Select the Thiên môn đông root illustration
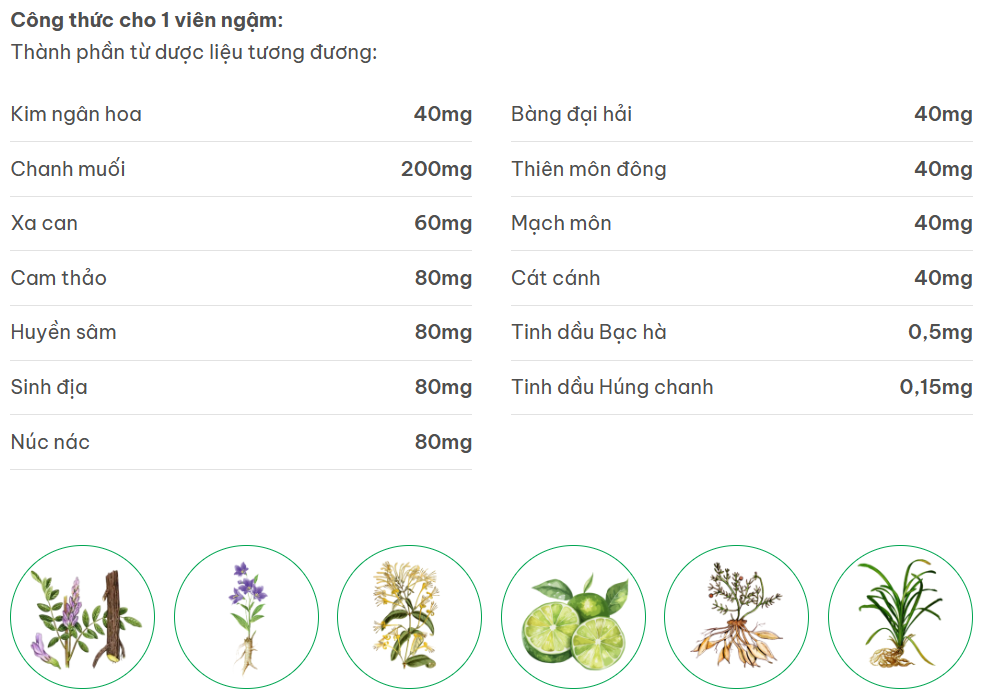Viewport: 990px width, 692px height. [737, 617]
